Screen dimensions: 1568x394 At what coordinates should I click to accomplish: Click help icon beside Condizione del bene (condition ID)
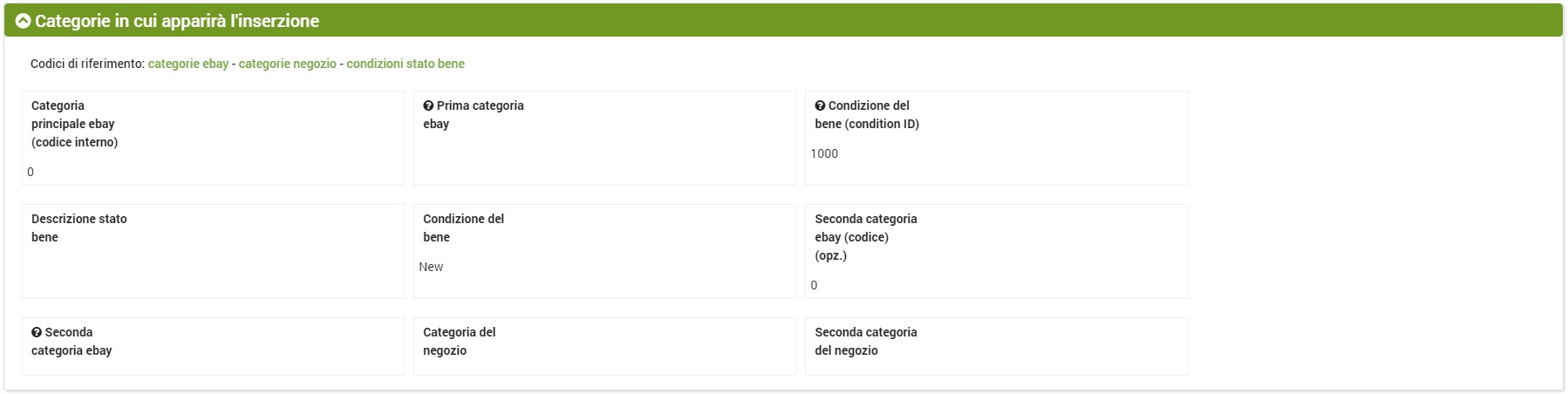pos(820,106)
